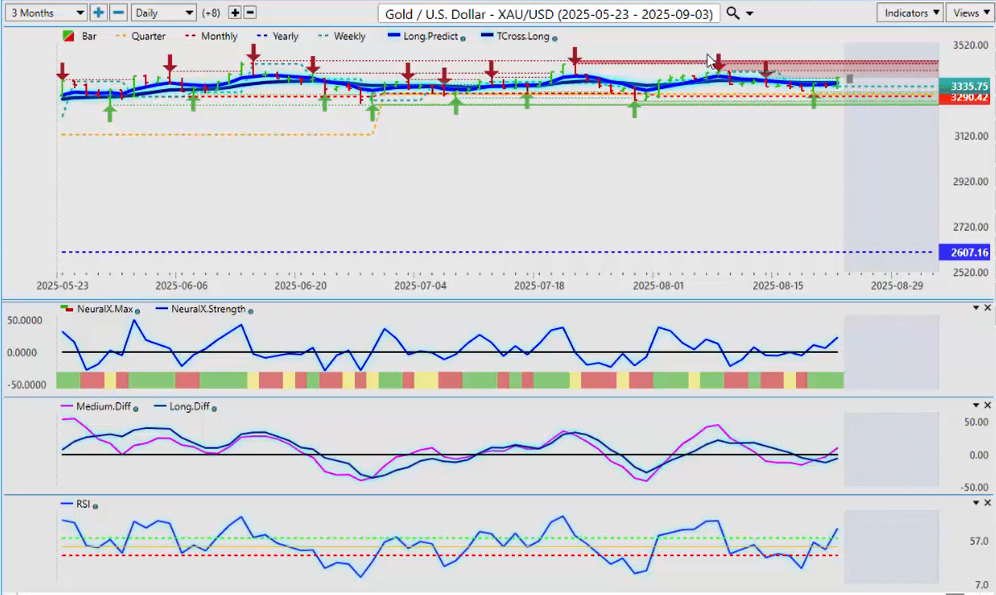Expand the Medium.Diff panel options arrow

[x=975, y=405]
